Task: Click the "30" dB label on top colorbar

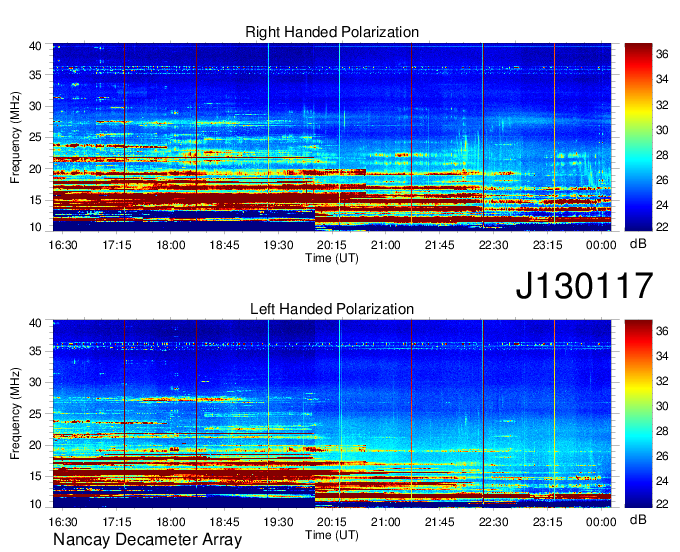Action: (662, 130)
